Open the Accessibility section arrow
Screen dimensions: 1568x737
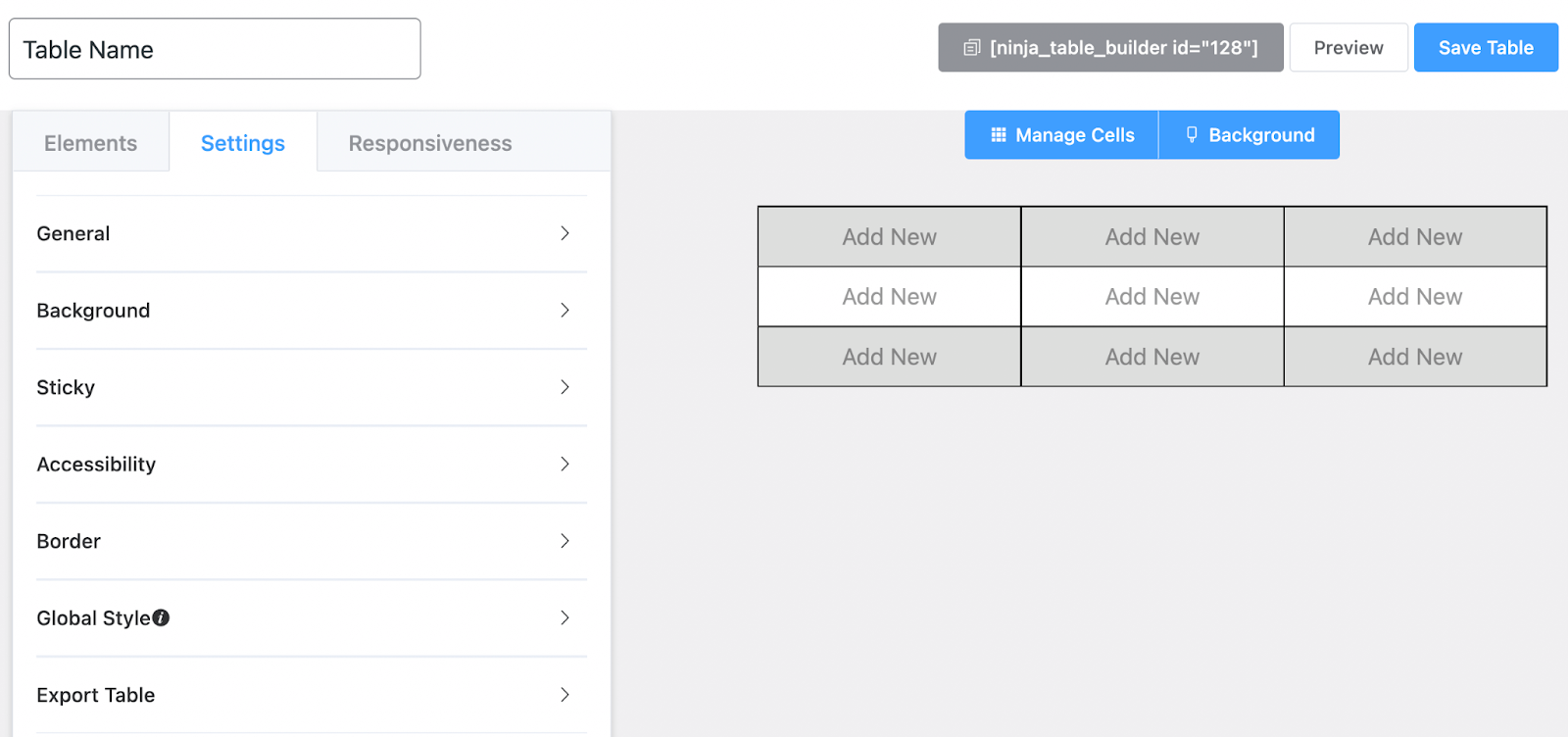click(x=564, y=464)
